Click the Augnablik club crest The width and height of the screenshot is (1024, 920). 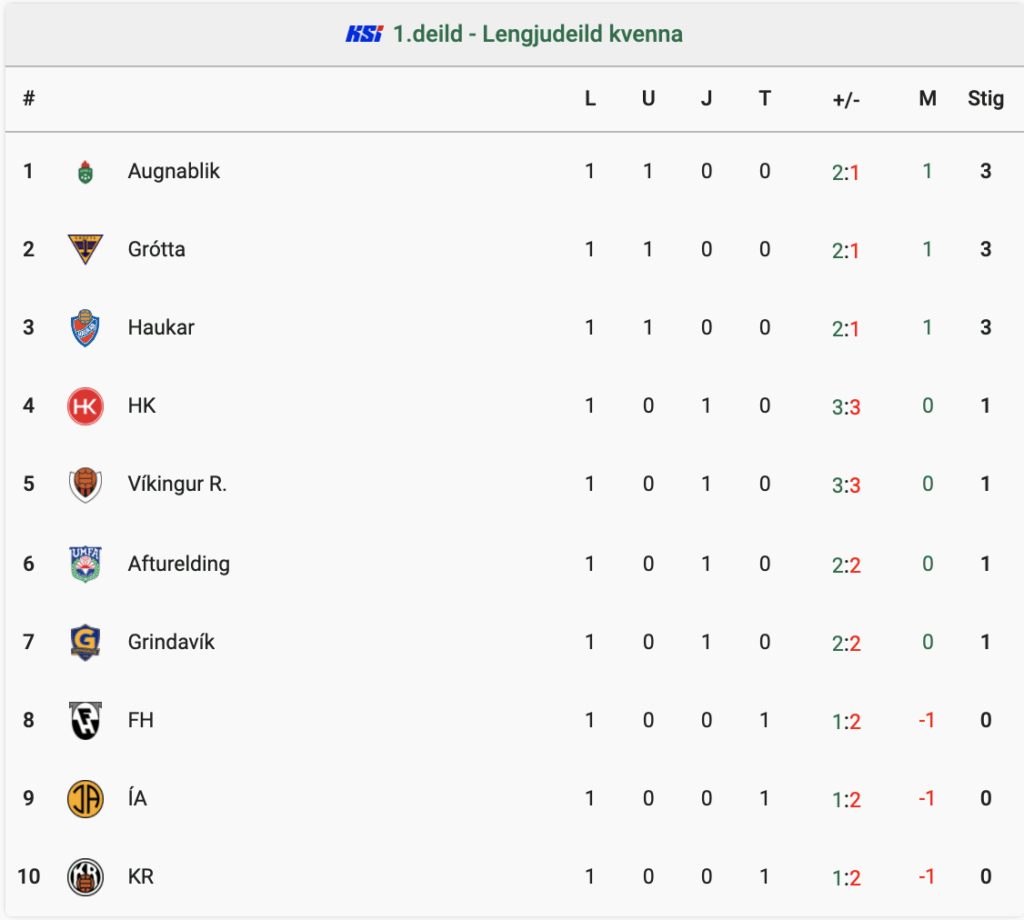(86, 172)
